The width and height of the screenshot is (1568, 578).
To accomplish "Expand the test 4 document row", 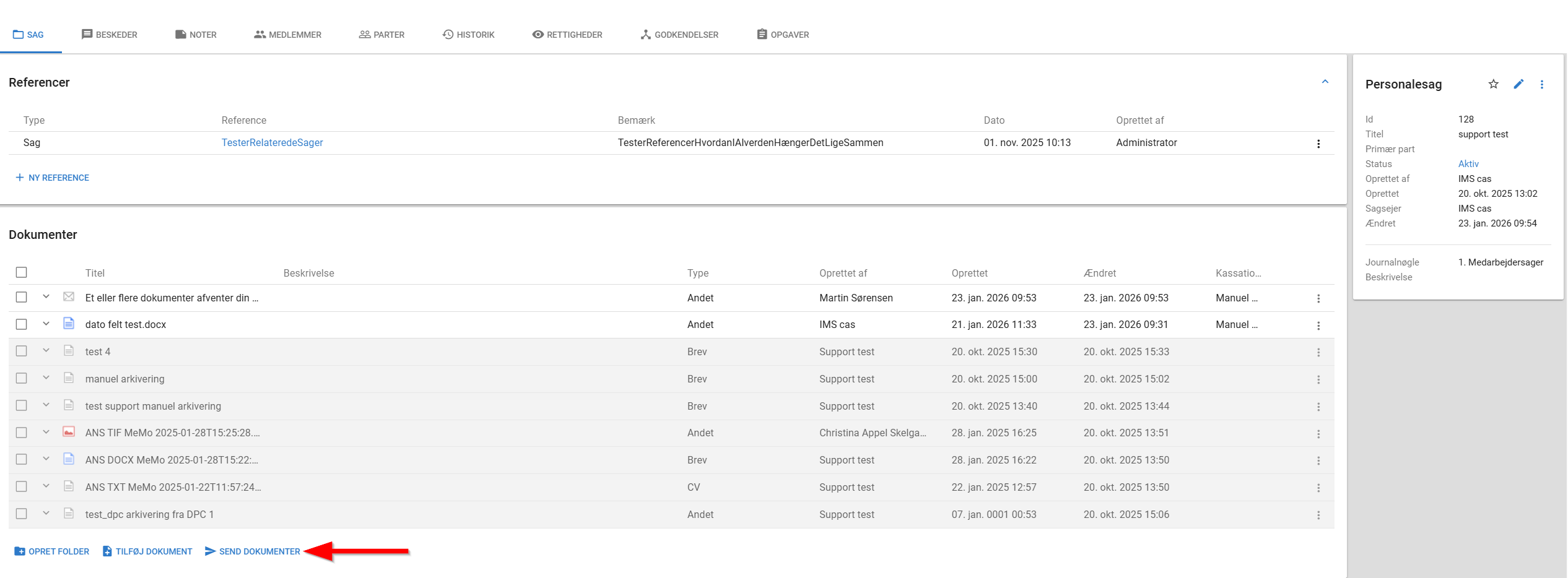I will [46, 351].
